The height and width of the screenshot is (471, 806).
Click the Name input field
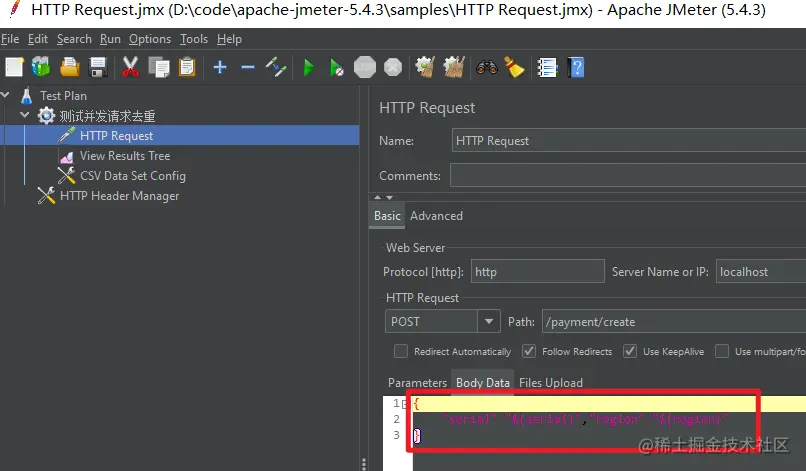point(629,140)
